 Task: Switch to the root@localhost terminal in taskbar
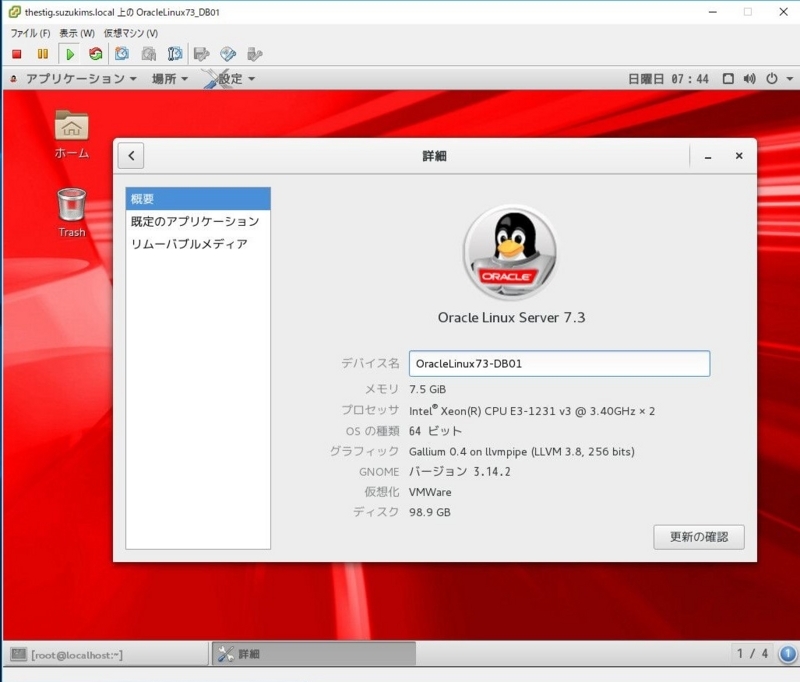click(107, 654)
